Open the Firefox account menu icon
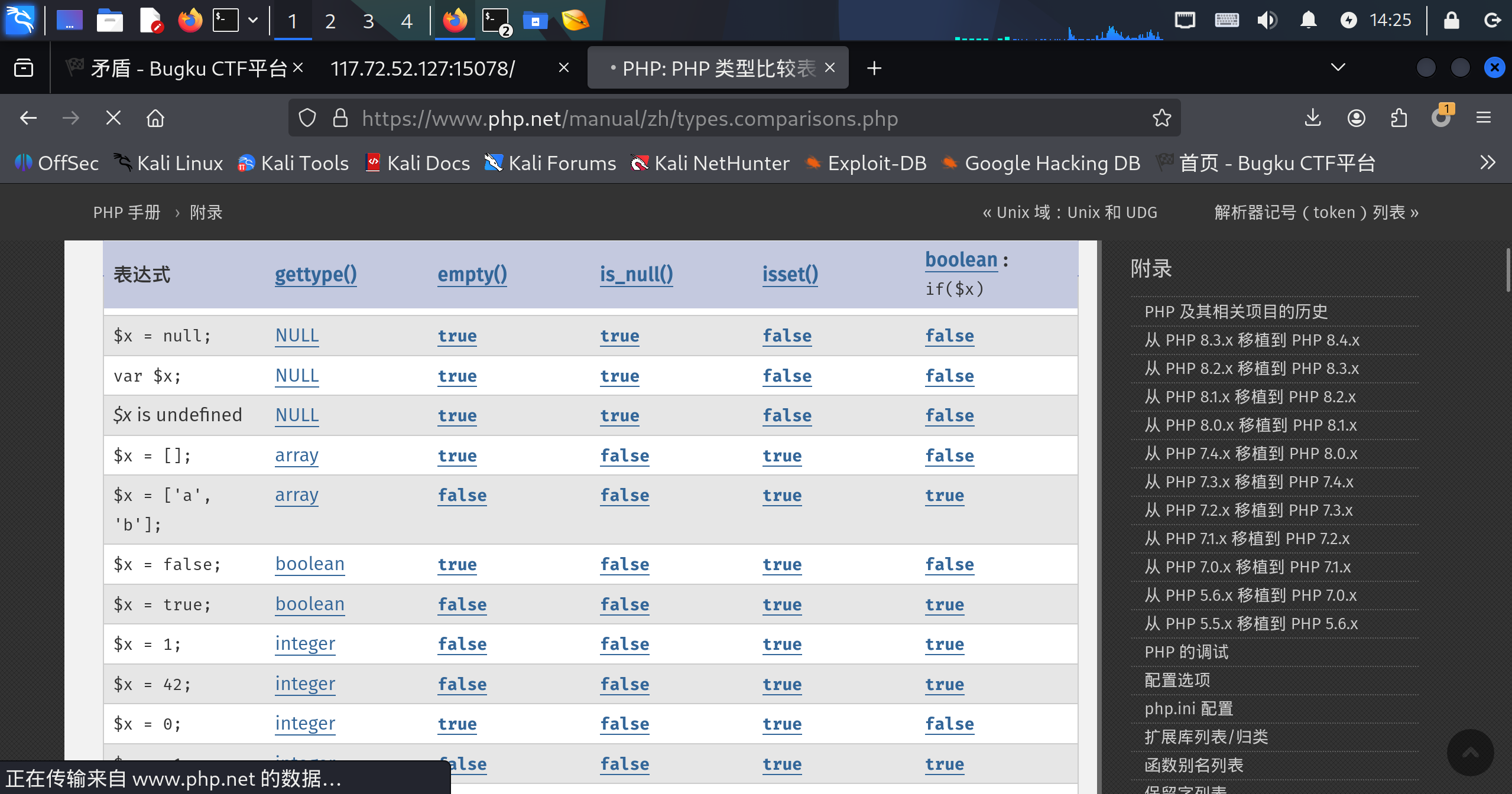Image resolution: width=1512 pixels, height=794 pixels. click(x=1356, y=118)
